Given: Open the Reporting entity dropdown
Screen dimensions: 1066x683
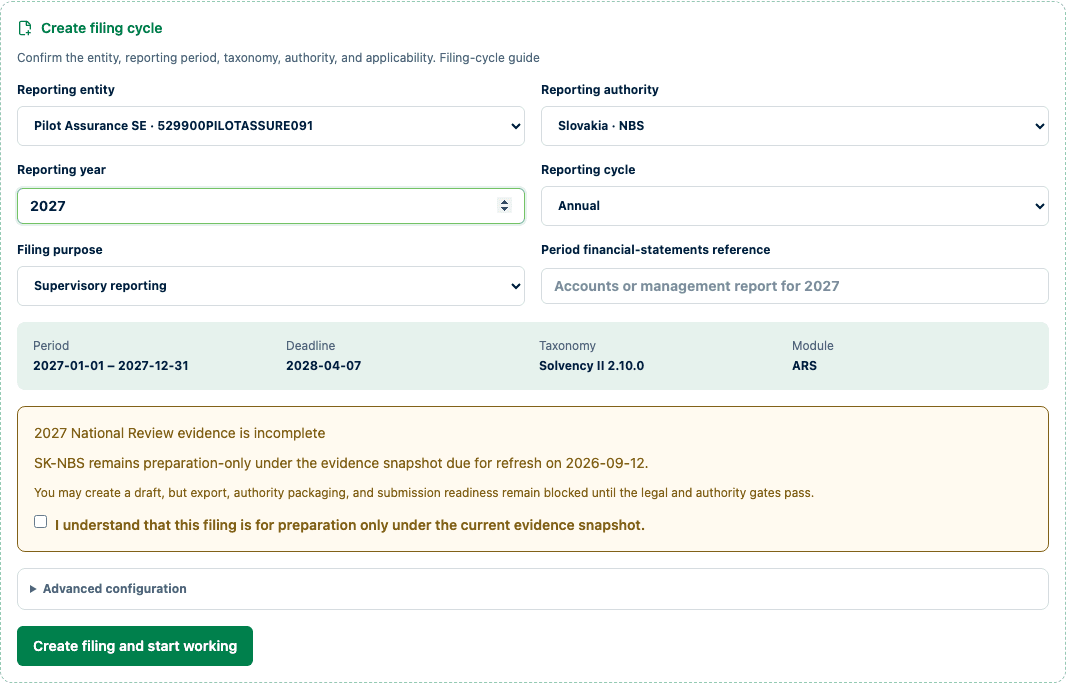Looking at the screenshot, I should click(271, 126).
